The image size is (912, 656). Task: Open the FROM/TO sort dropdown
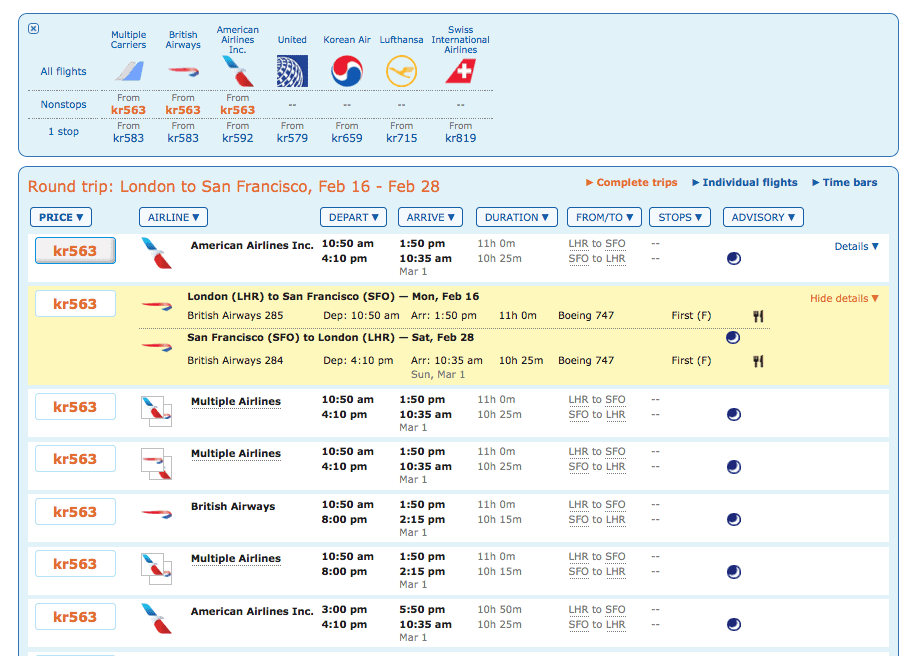pyautogui.click(x=604, y=217)
